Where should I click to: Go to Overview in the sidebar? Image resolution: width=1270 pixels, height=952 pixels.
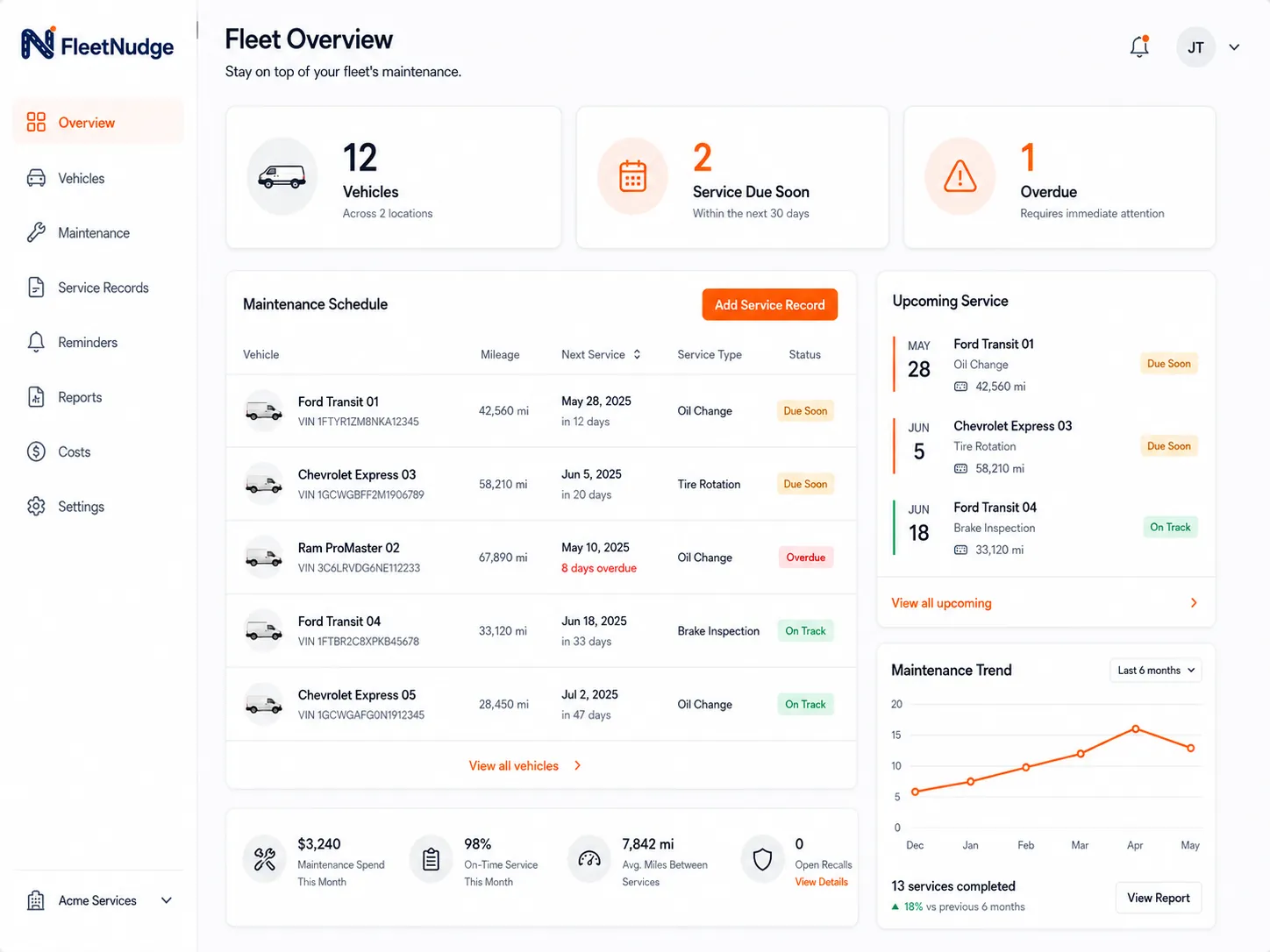(98, 123)
